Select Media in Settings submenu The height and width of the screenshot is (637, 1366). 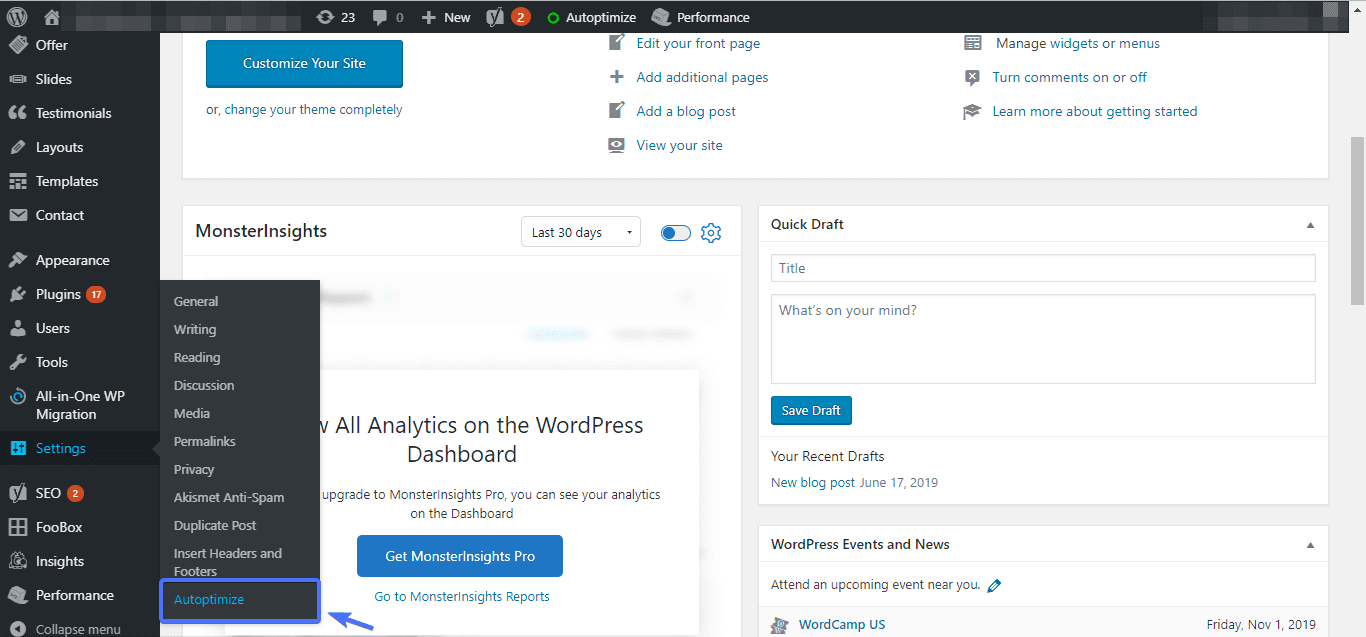192,413
